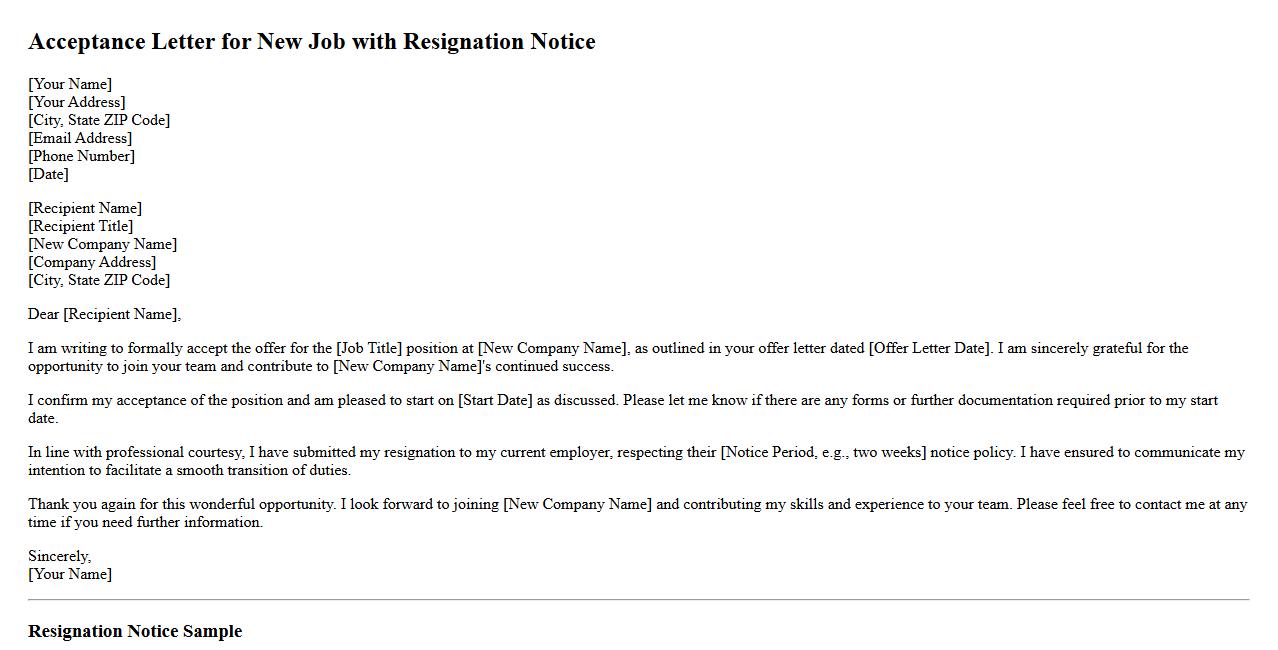This screenshot has width=1278, height=650.
Task: Click the '[Company Address]' placeholder line
Action: (92, 262)
